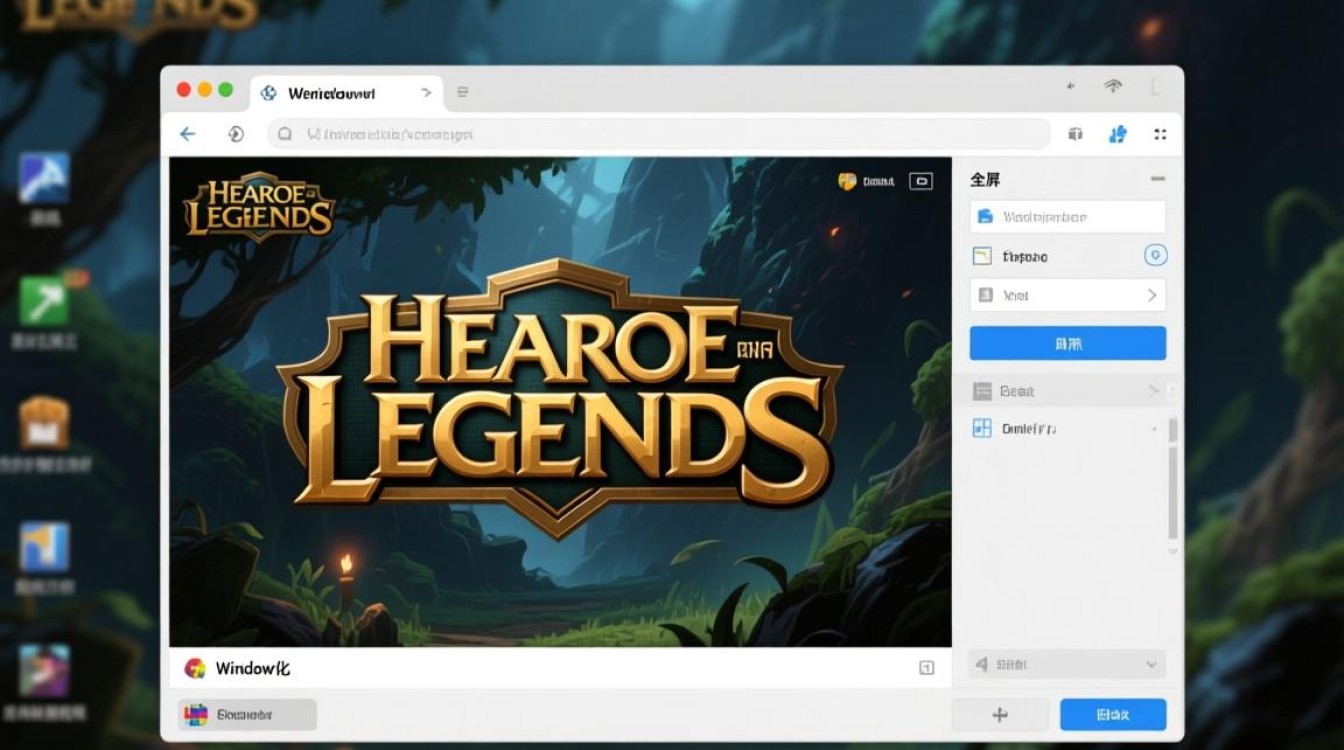The width and height of the screenshot is (1344, 750).
Task: Click the picture-in-picture icon atop the video
Action: click(921, 181)
